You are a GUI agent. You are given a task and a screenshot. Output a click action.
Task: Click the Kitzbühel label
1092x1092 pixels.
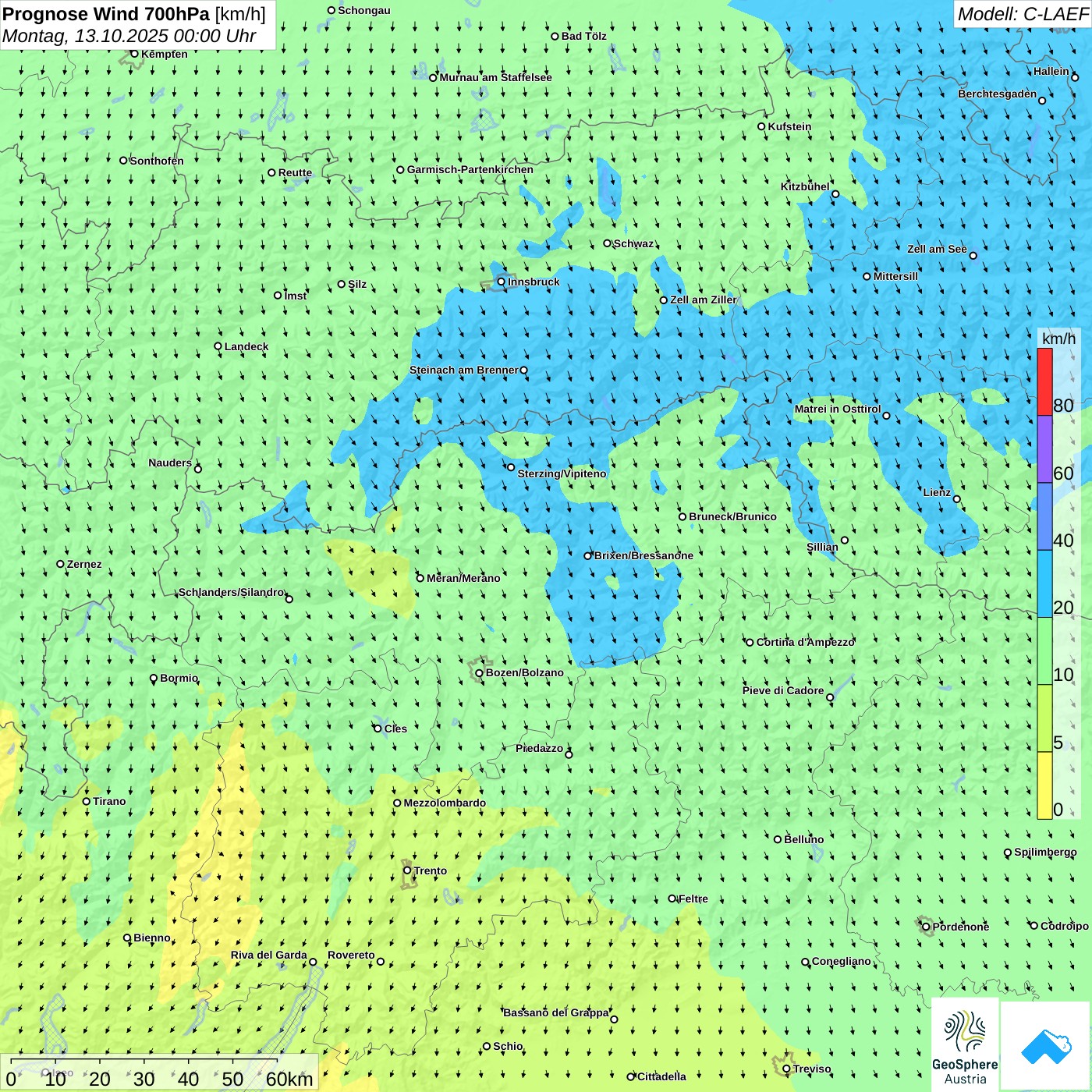click(x=805, y=186)
